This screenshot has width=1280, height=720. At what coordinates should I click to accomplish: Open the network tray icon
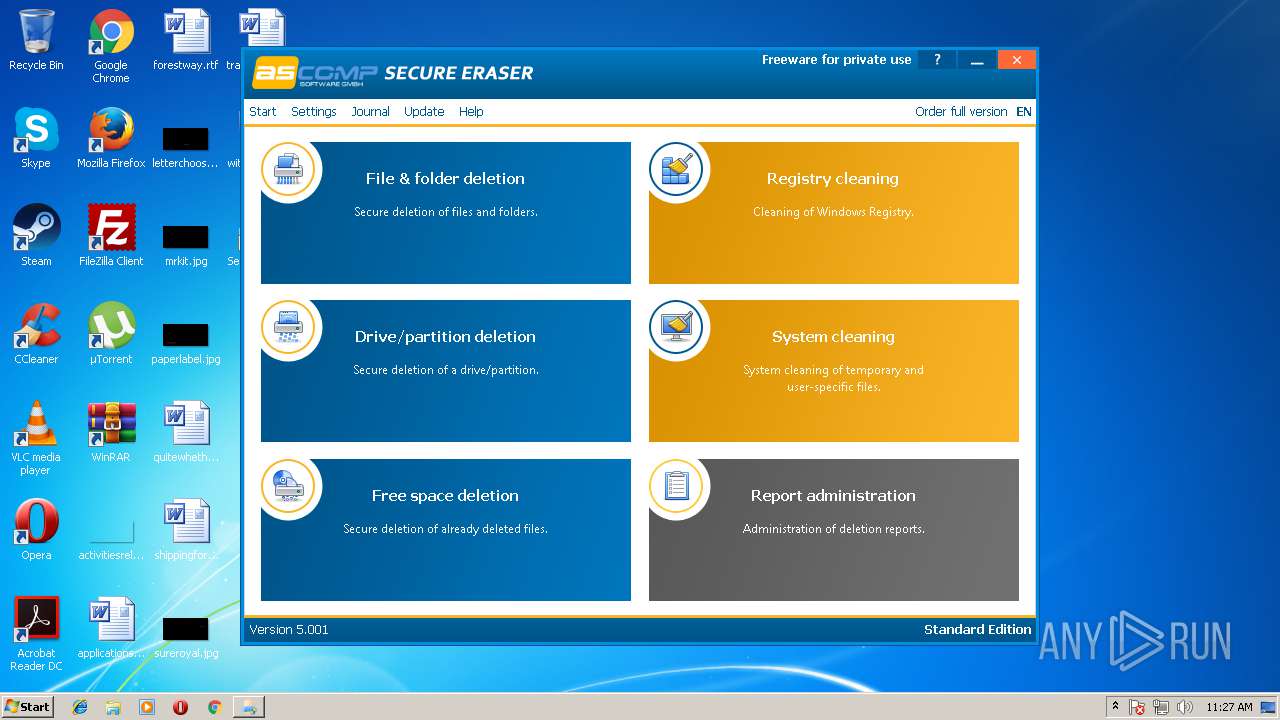tap(1161, 707)
